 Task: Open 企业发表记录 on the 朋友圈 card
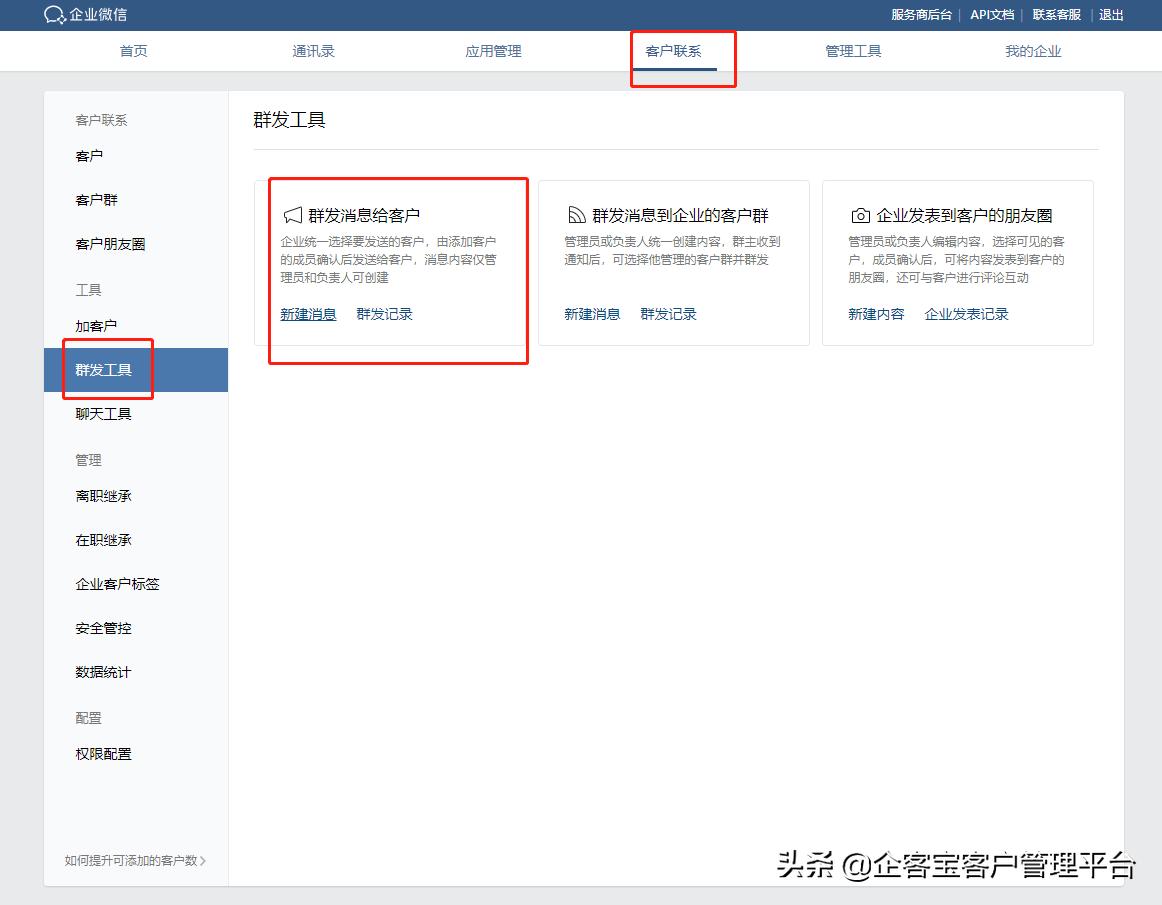[966, 313]
